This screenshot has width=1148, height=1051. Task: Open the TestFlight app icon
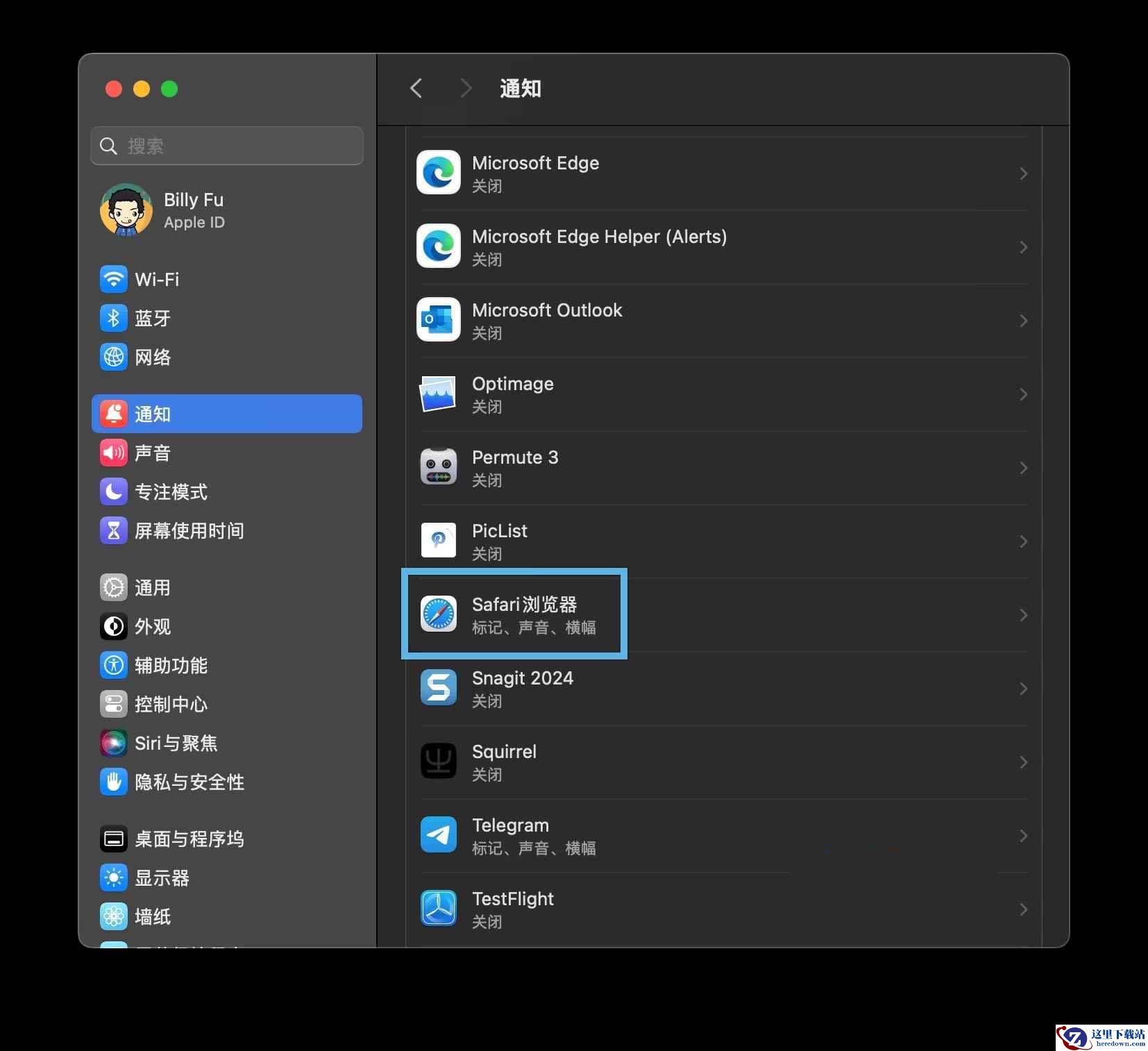(439, 909)
